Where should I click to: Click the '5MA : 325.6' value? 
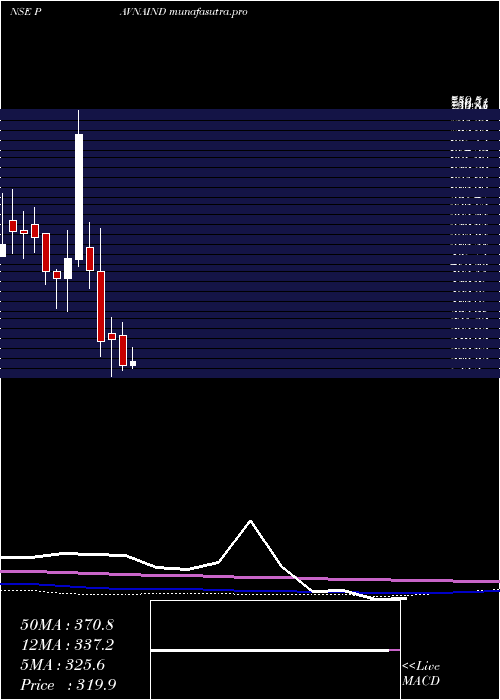tap(63, 665)
